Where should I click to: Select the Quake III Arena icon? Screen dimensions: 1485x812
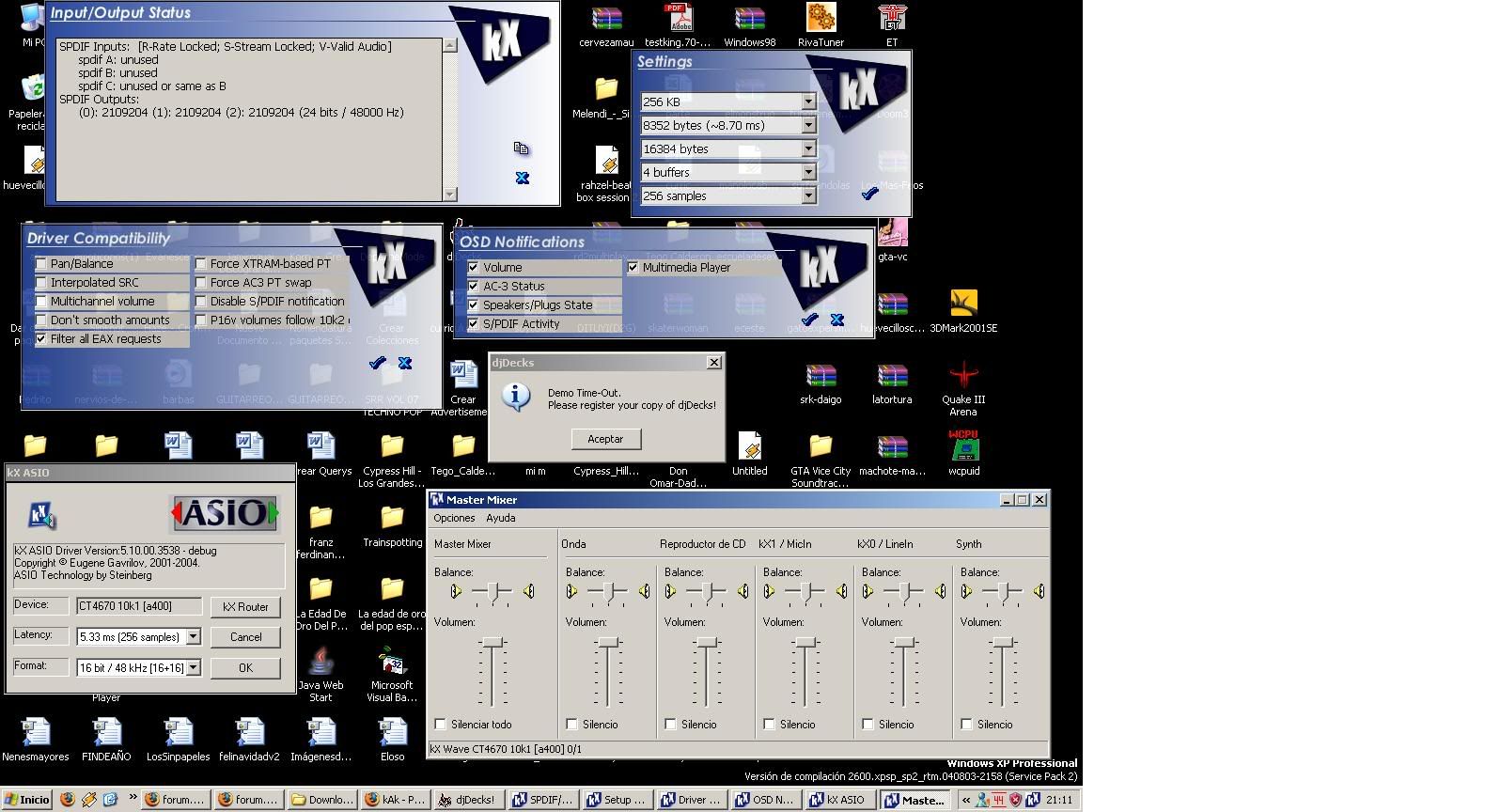[963, 389]
